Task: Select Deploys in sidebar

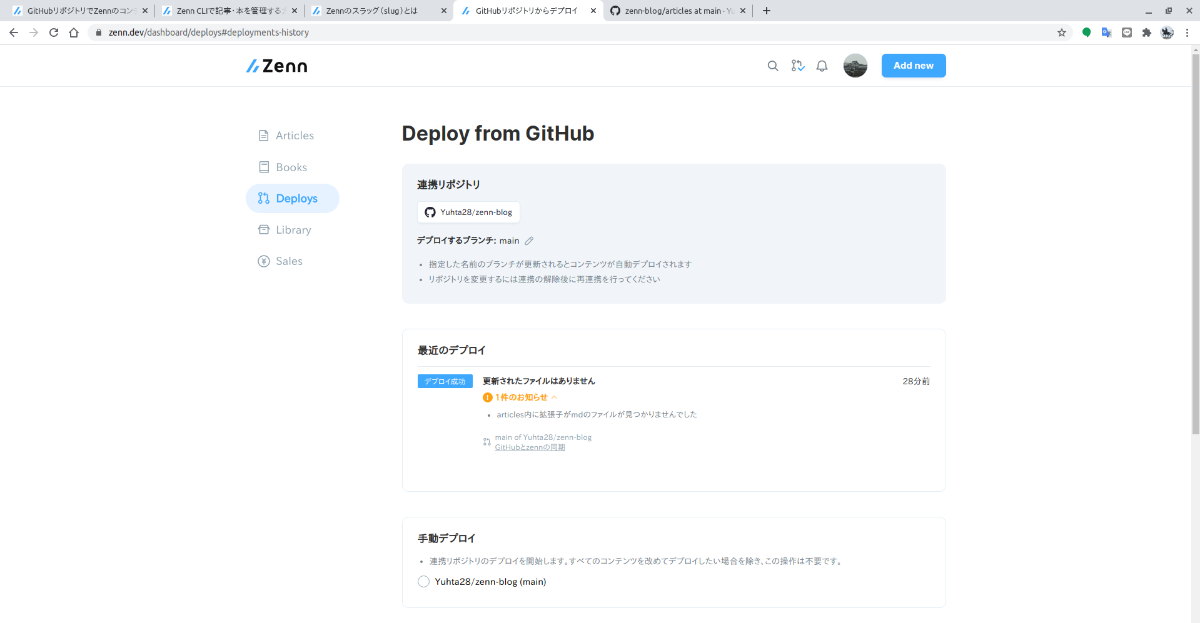Action: click(x=292, y=198)
